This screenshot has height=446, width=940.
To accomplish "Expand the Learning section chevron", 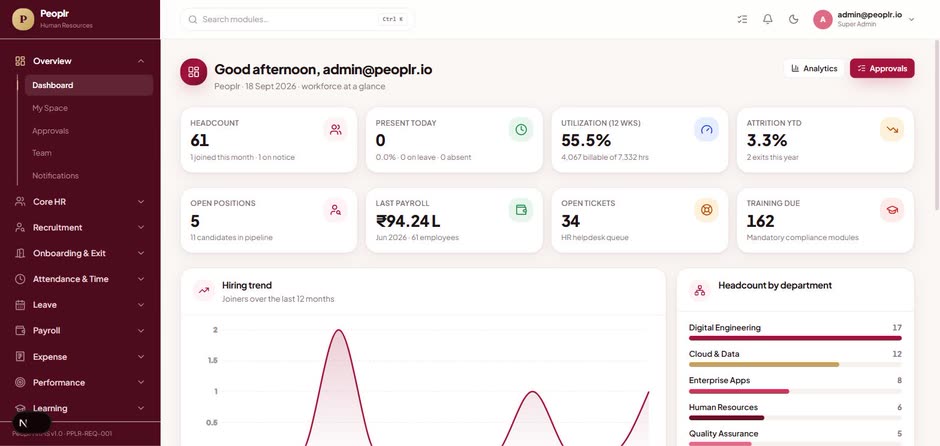I will (141, 408).
